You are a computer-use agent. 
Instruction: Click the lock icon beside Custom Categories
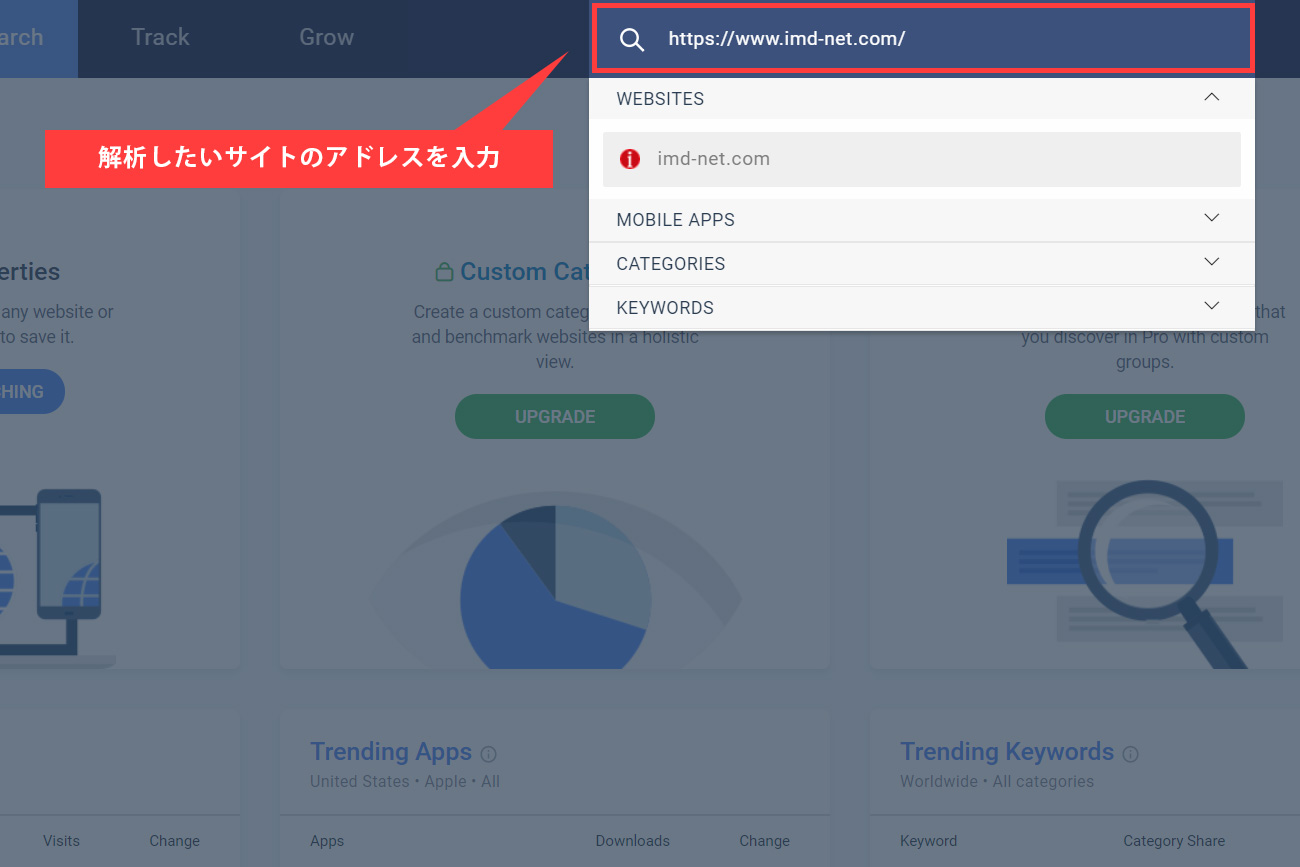pyautogui.click(x=444, y=272)
